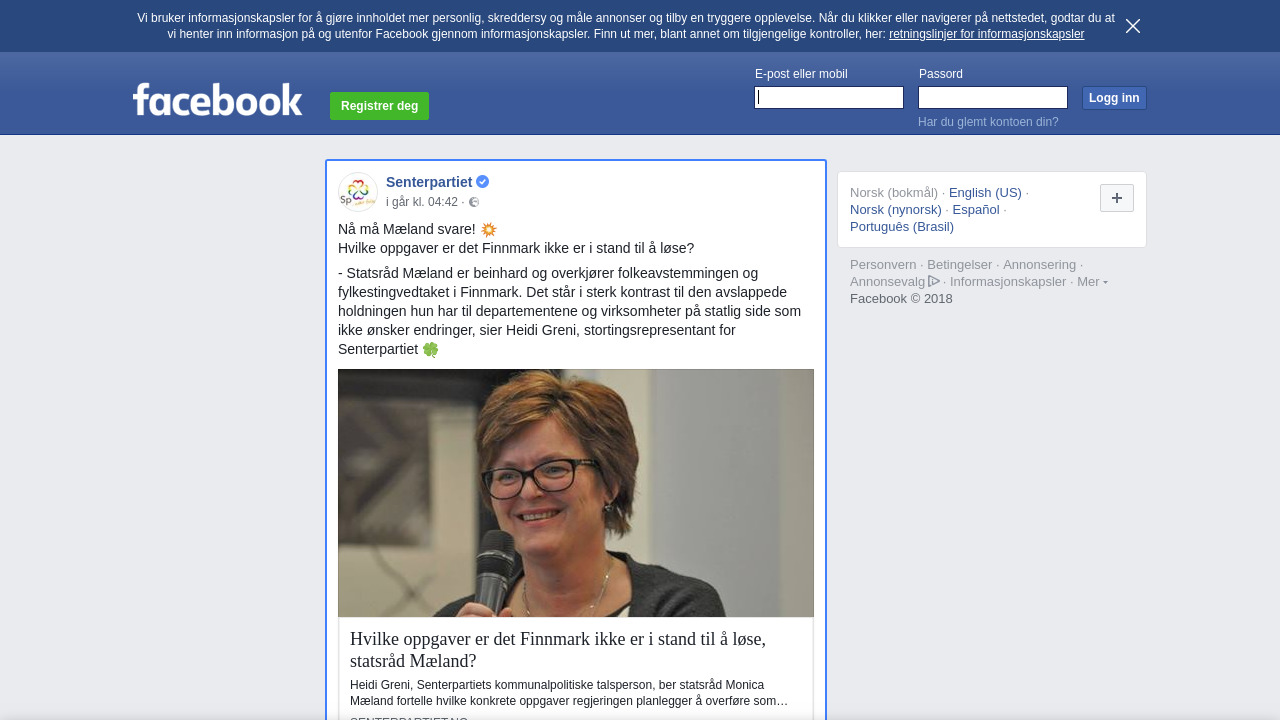This screenshot has height=720, width=1280.
Task: Open the article photo of Heidi Greni
Action: pos(576,493)
